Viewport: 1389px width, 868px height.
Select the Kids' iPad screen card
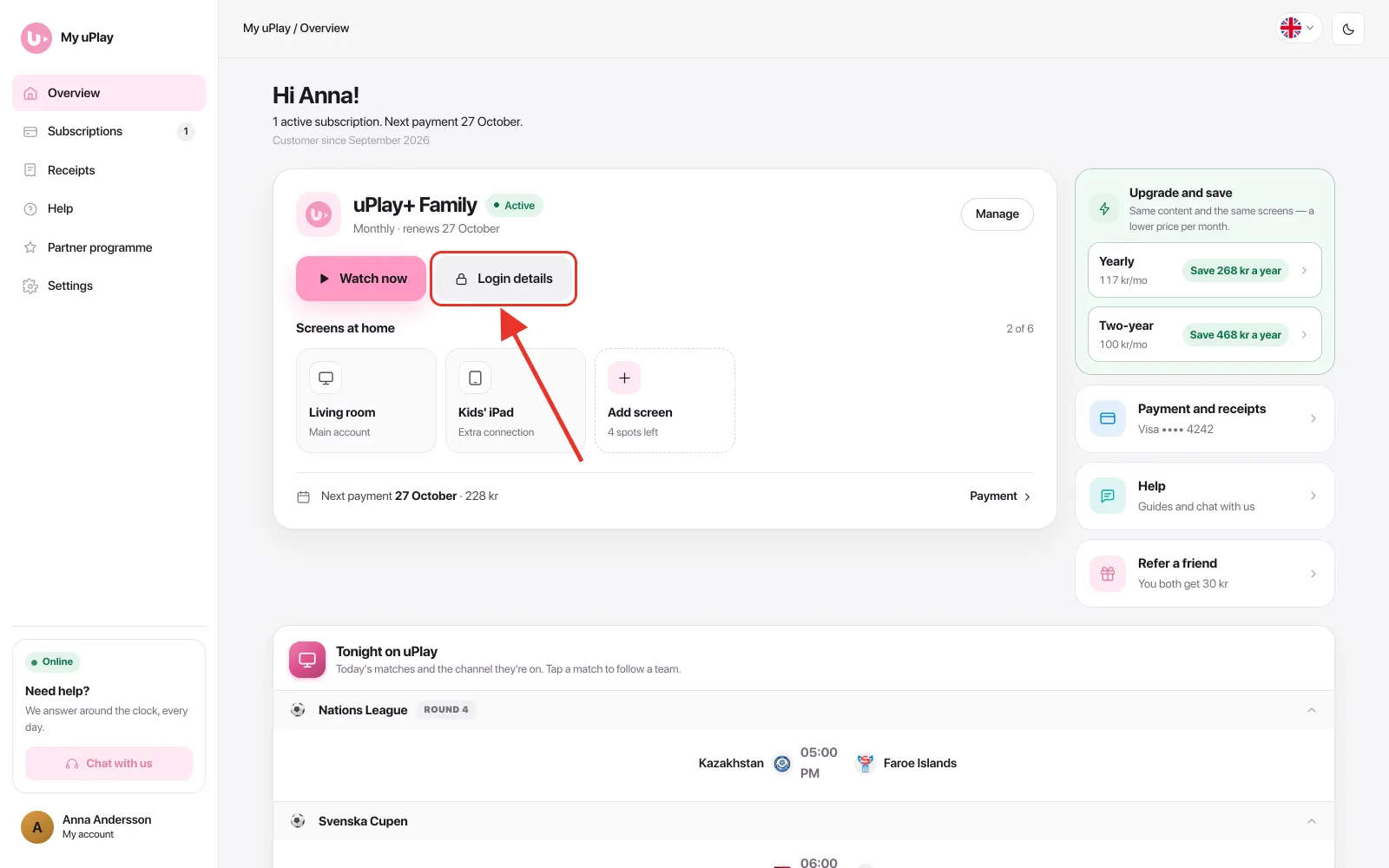click(516, 401)
